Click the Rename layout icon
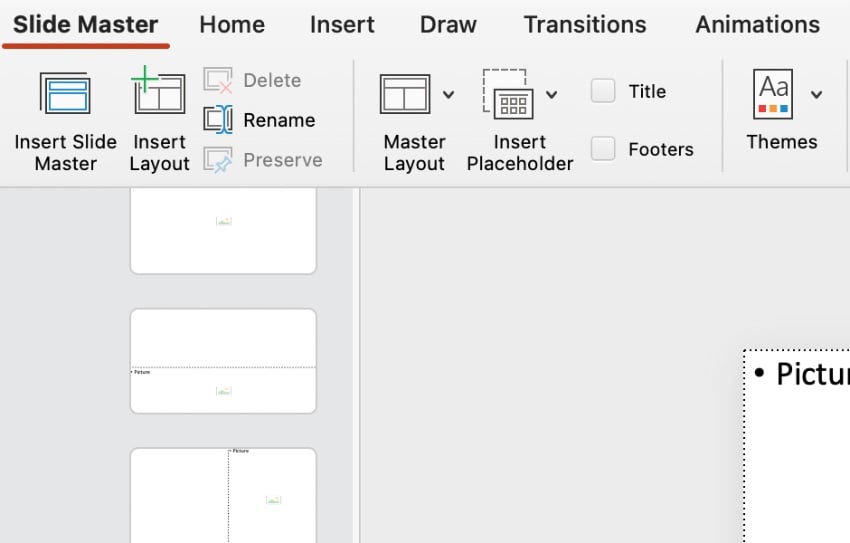Screen dimensions: 850x543 218,120
